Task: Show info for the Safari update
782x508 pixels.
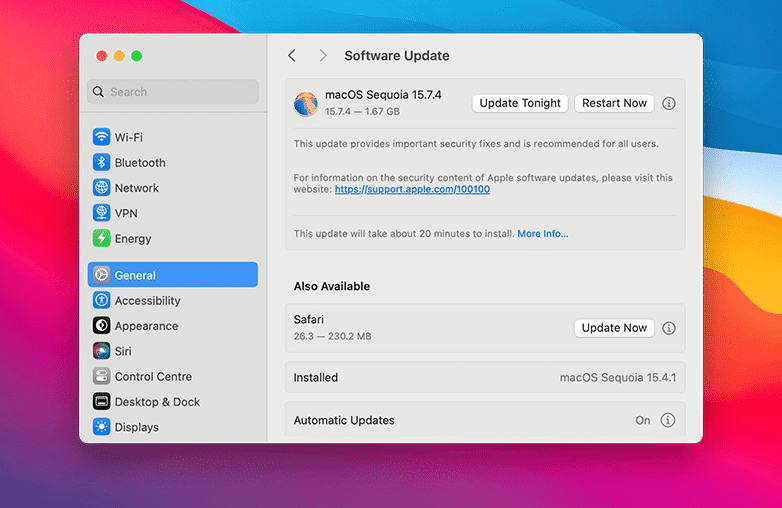Action: click(669, 328)
